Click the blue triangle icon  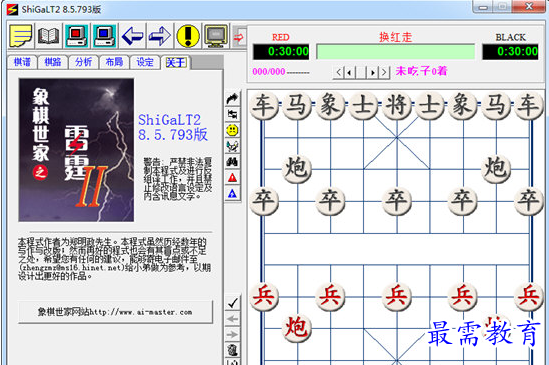point(232,193)
